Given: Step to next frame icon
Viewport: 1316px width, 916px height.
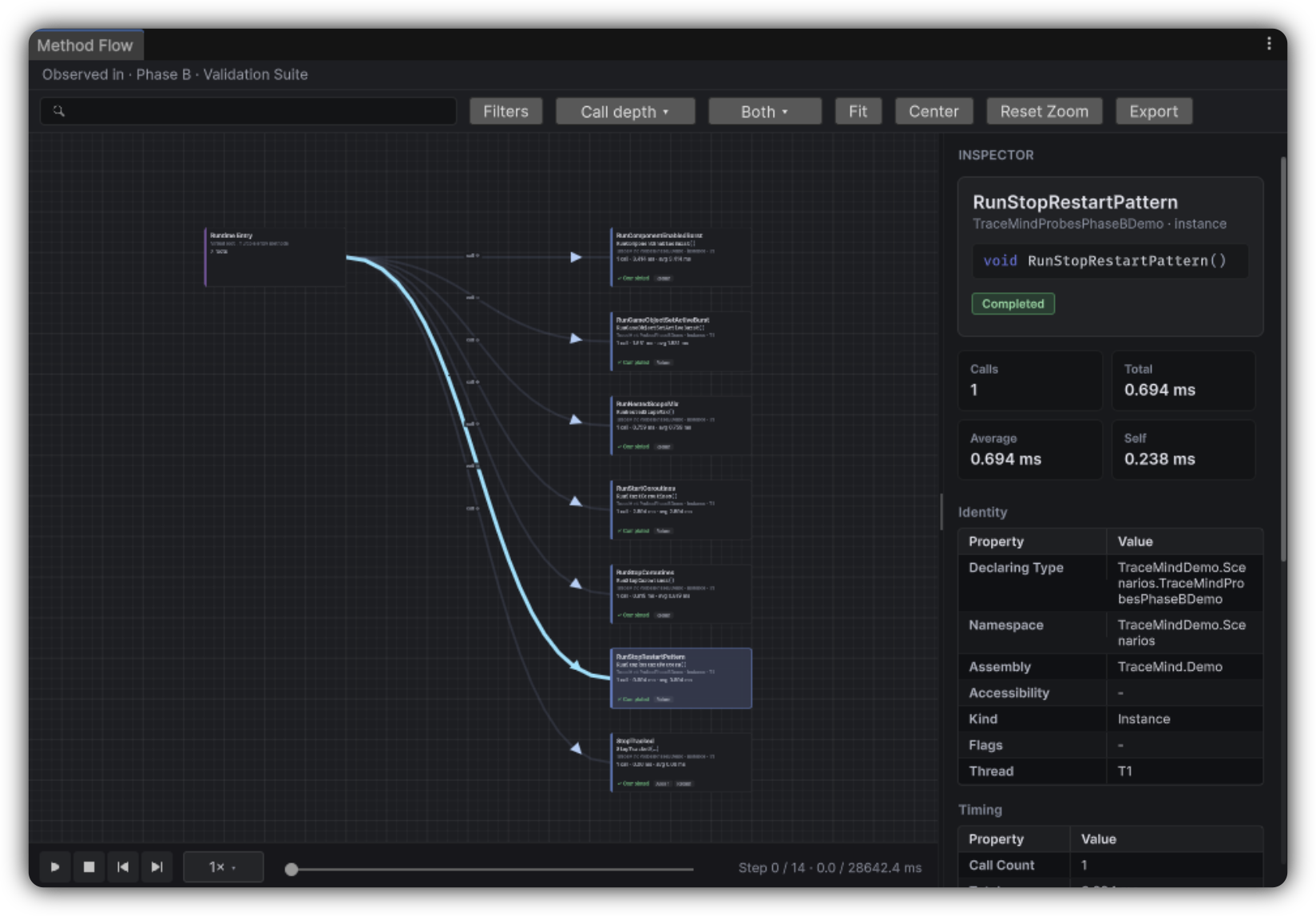Looking at the screenshot, I should tap(157, 866).
